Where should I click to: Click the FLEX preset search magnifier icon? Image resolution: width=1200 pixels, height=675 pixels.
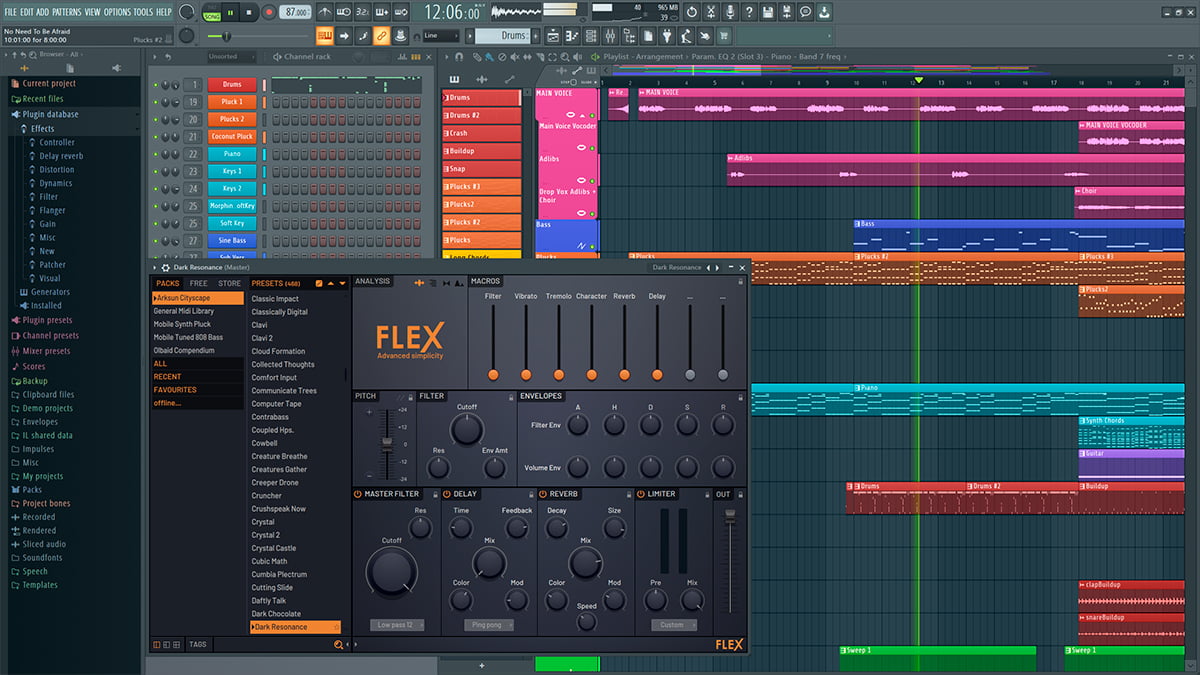[338, 645]
